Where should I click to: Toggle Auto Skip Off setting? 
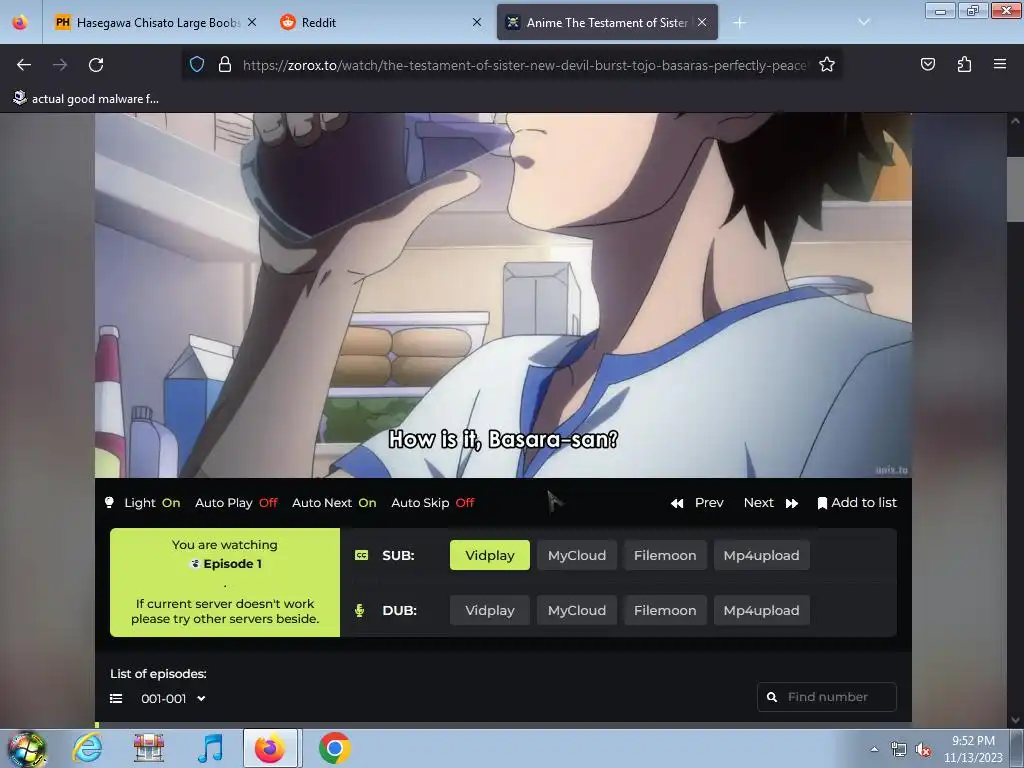432,503
